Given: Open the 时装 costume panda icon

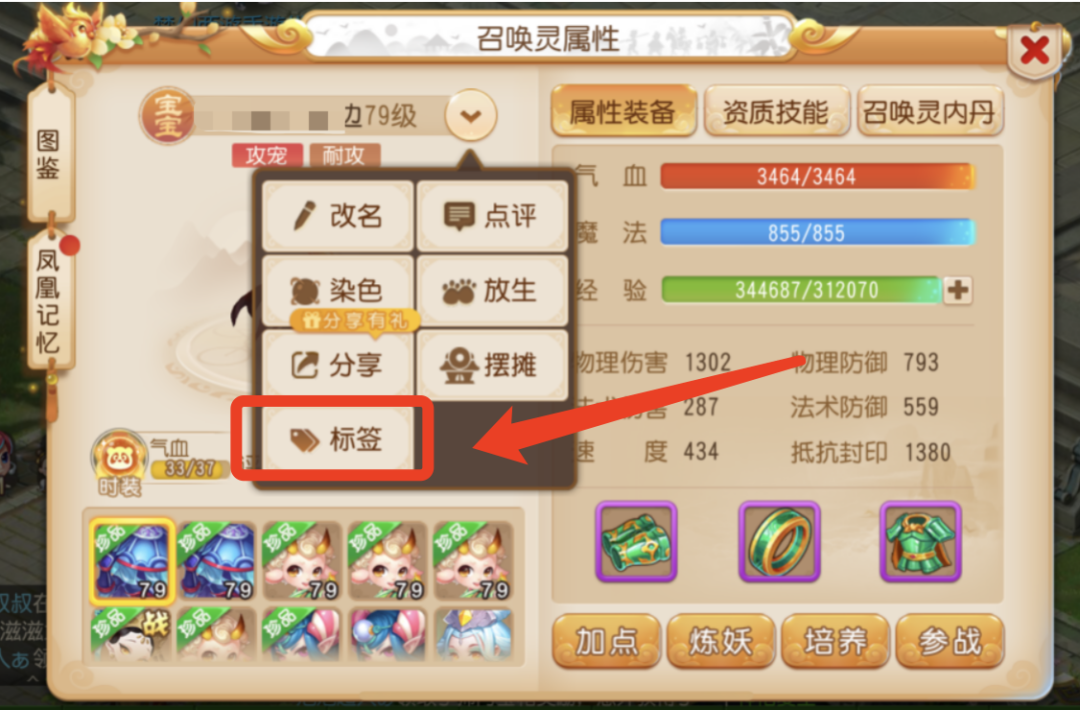Looking at the screenshot, I should click(120, 462).
